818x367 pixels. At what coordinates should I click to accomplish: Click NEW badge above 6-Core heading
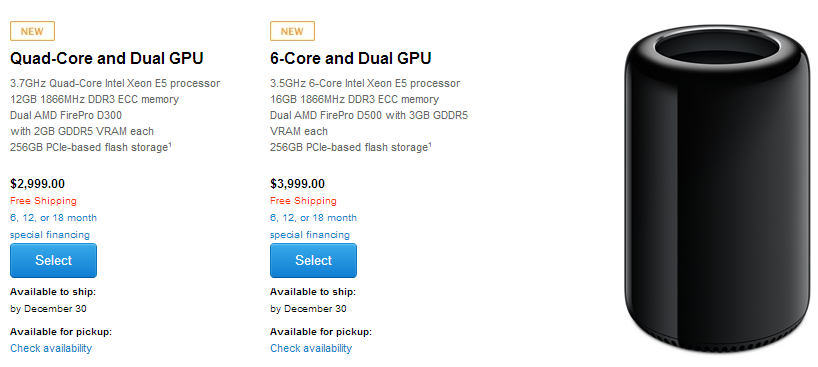point(292,31)
